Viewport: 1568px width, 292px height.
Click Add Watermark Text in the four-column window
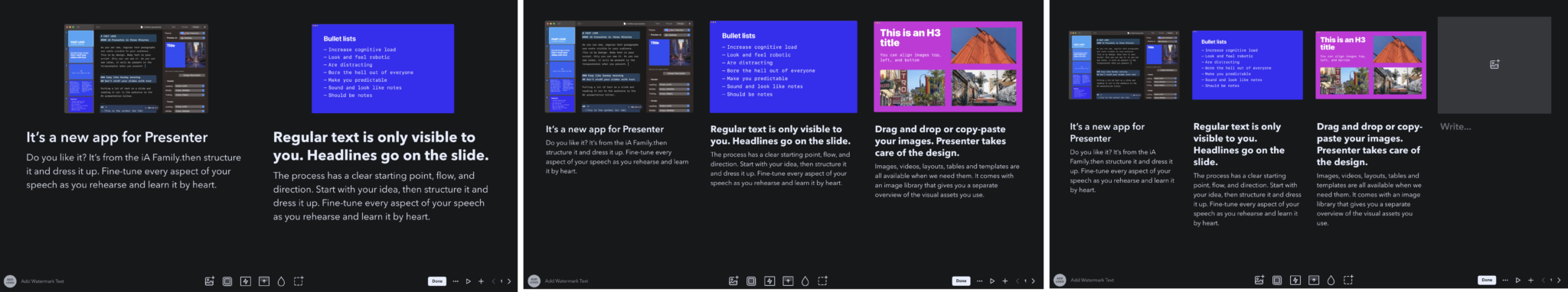[1093, 280]
